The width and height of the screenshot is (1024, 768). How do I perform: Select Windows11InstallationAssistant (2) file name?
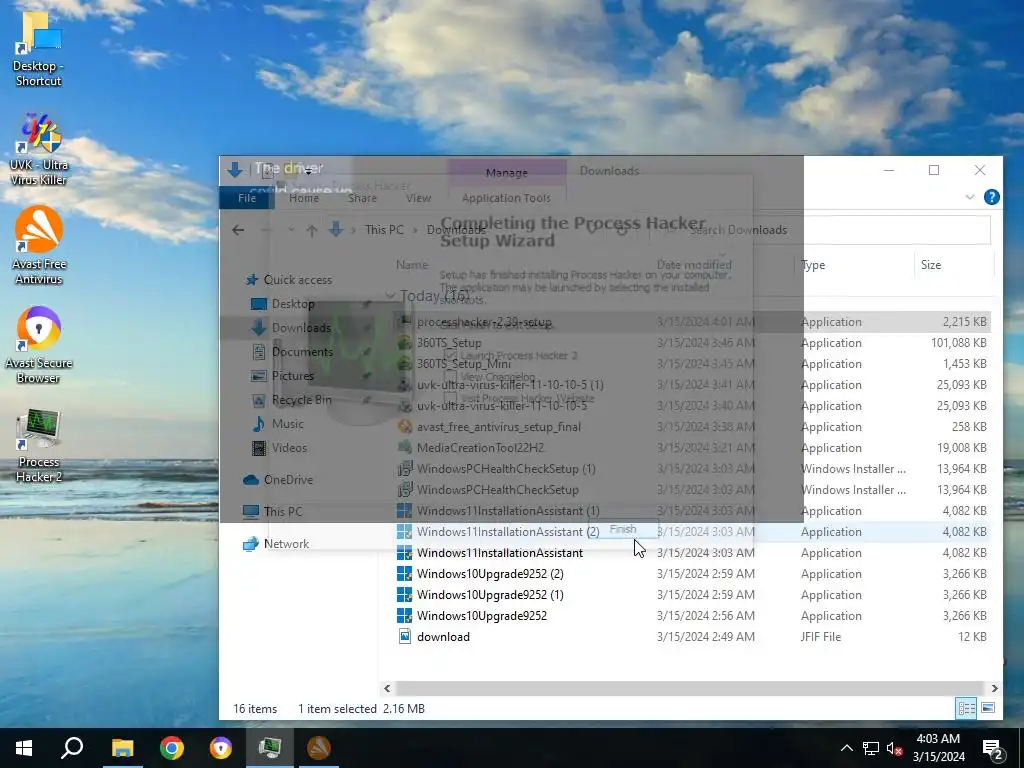[508, 532]
